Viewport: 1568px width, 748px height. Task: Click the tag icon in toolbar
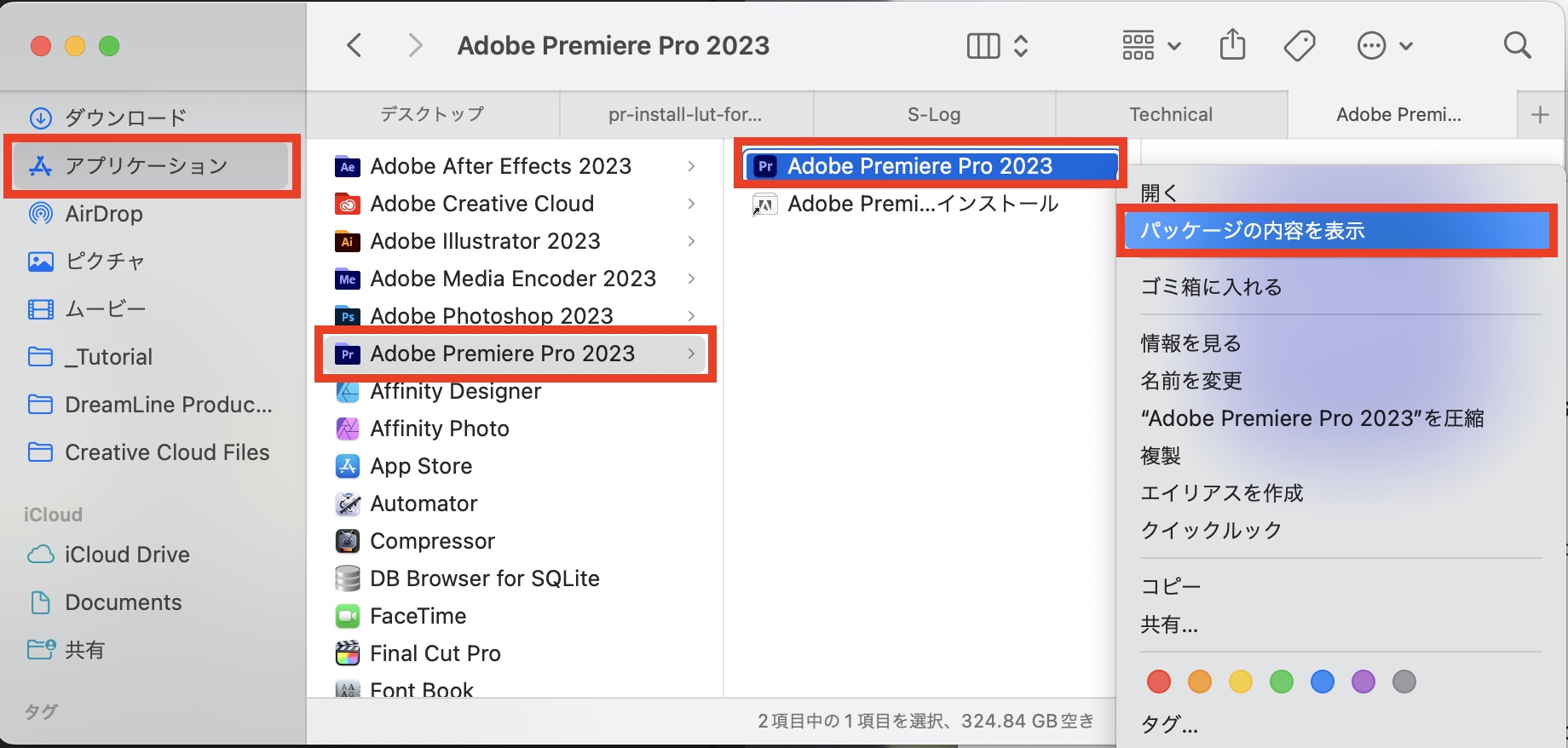1299,45
